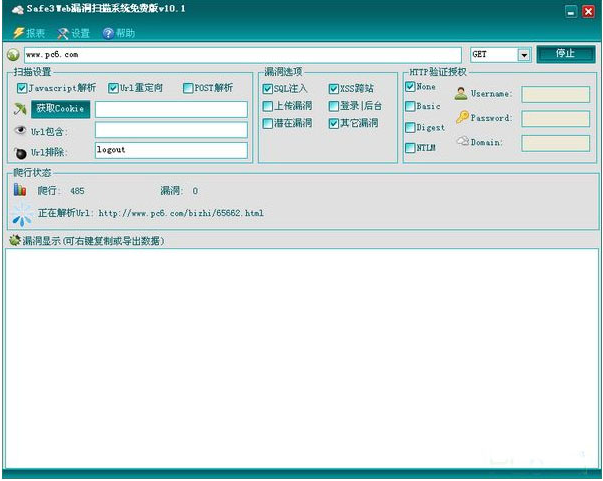Disable the Javascript解析 checkbox
This screenshot has height=481, width=603.
coord(22,88)
